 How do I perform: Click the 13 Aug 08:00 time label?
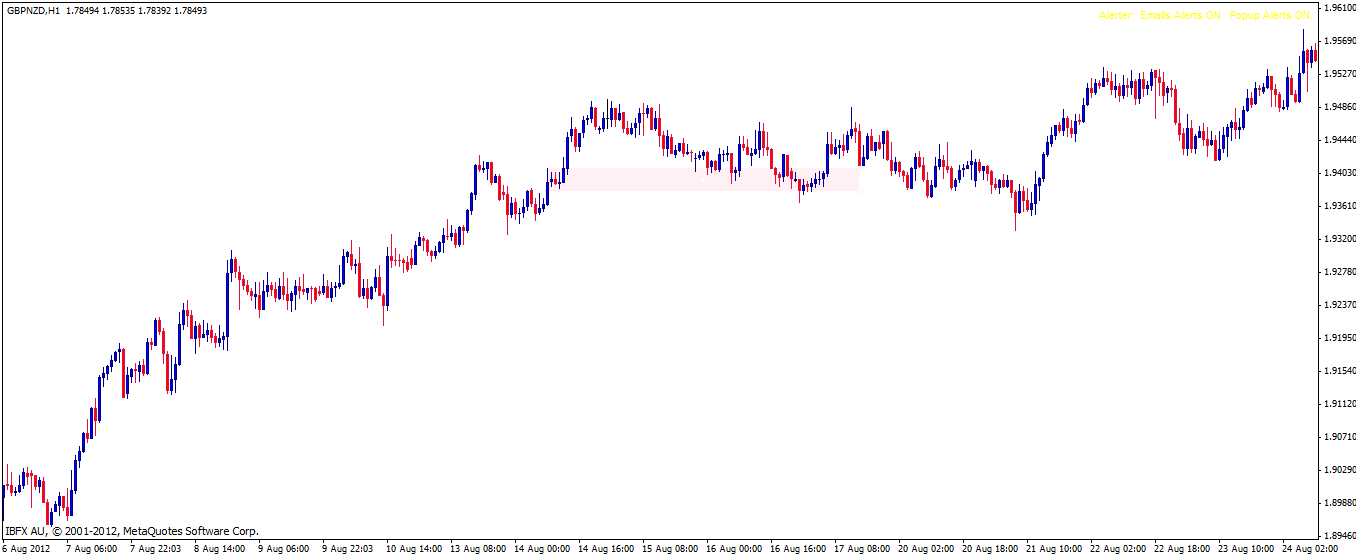[477, 548]
